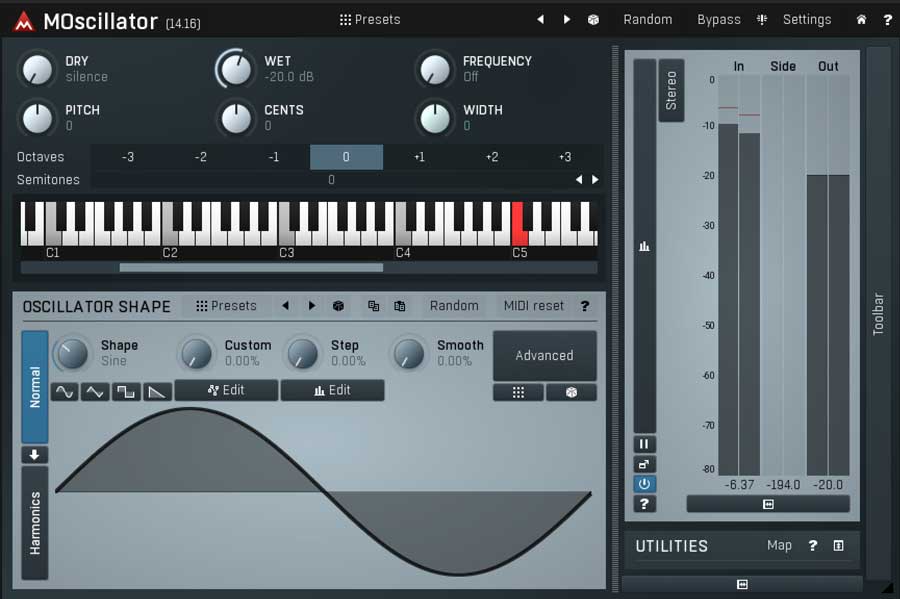Select the square waveform icon
This screenshot has height=599, width=900.
(126, 392)
